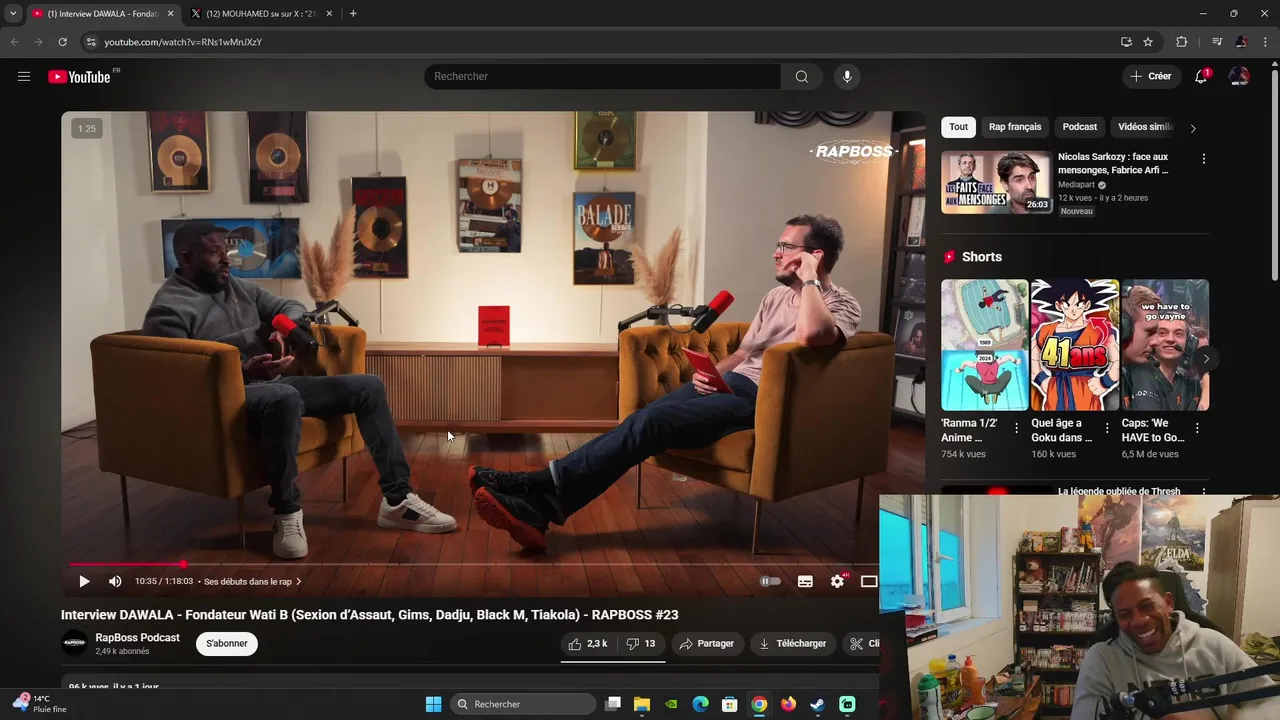View site information icon in address bar
The width and height of the screenshot is (1280, 720).
pyautogui.click(x=90, y=42)
